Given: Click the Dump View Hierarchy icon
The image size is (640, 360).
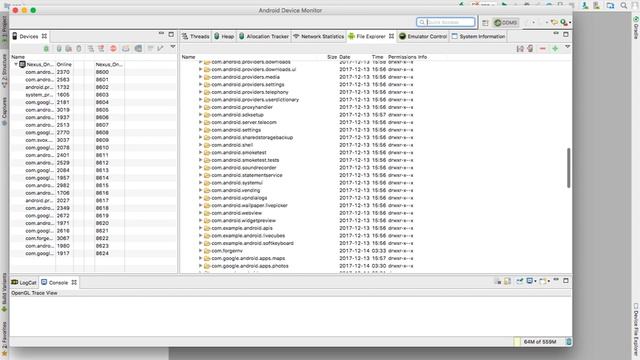Looking at the screenshot, I should point(138,49).
